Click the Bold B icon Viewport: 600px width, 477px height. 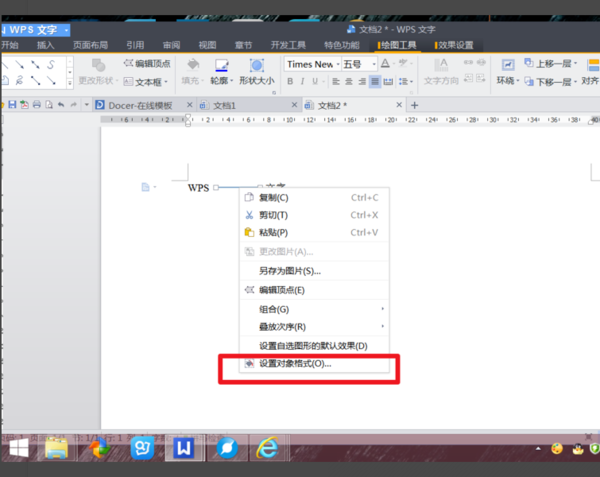click(290, 81)
